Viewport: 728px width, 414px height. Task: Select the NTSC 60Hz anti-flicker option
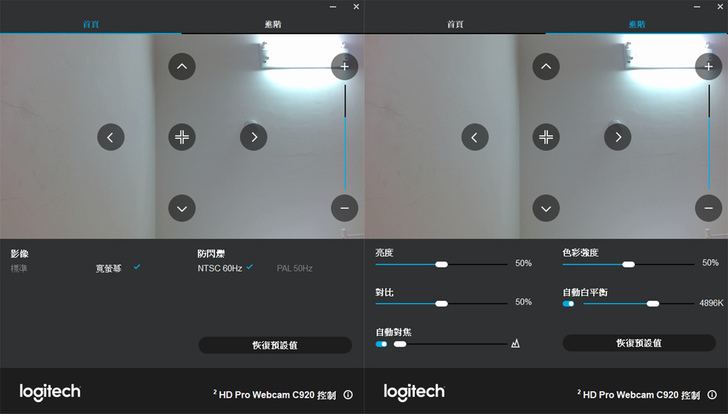click(220, 268)
